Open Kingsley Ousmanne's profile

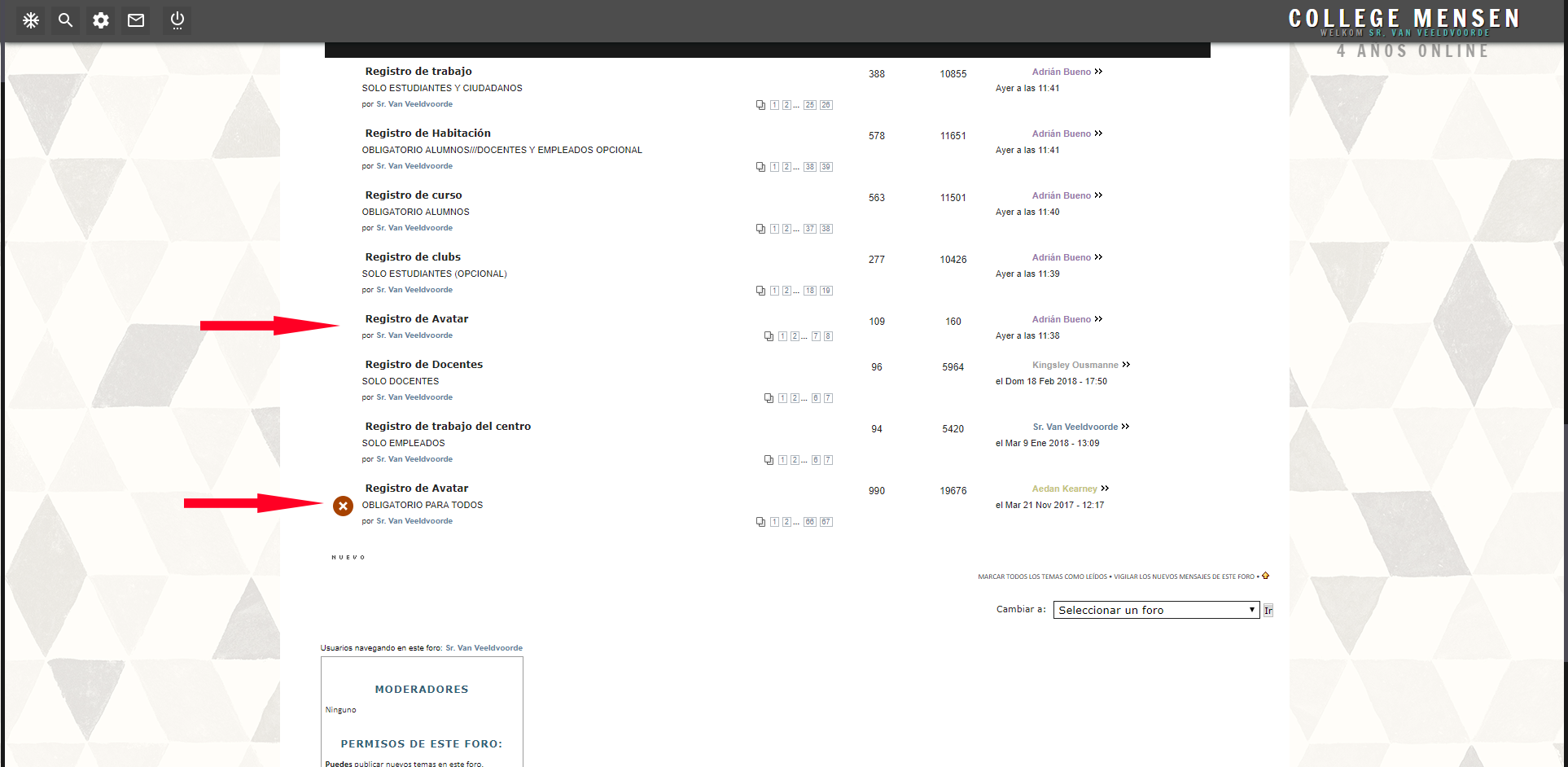click(1075, 365)
